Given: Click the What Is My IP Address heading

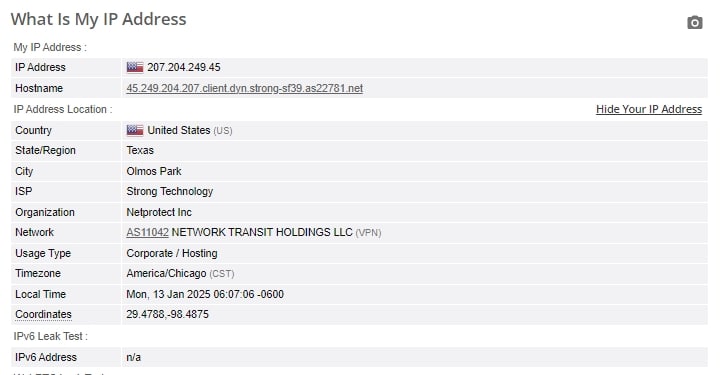Looking at the screenshot, I should (98, 19).
